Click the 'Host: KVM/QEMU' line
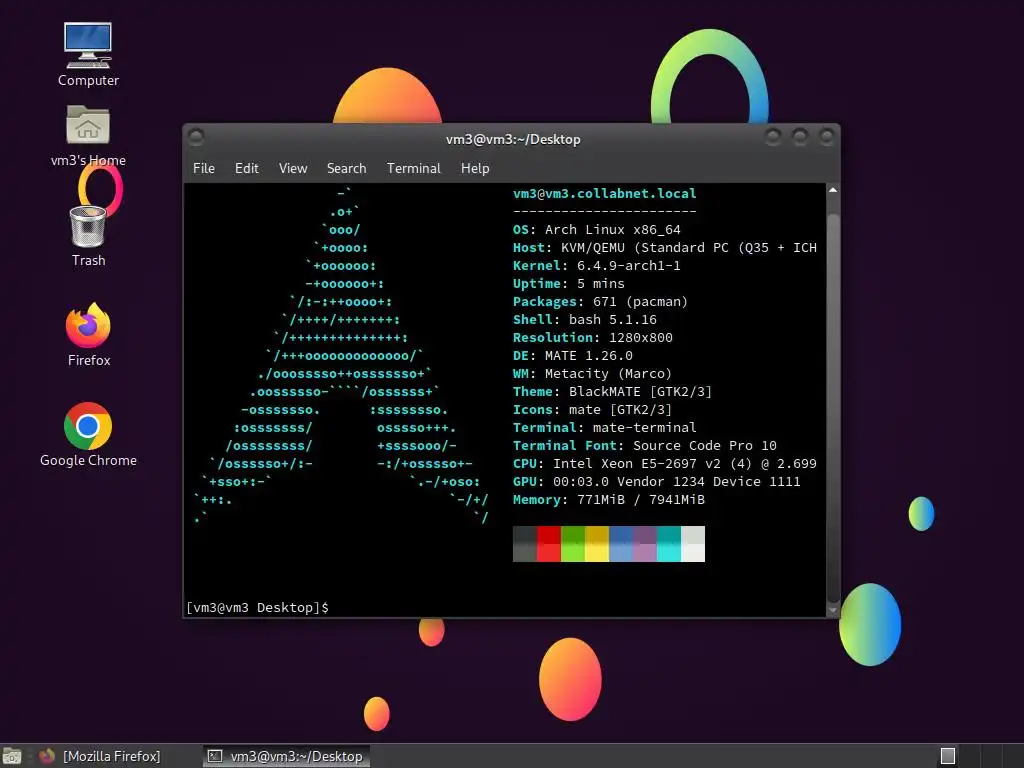The width and height of the screenshot is (1024, 768). (665, 248)
